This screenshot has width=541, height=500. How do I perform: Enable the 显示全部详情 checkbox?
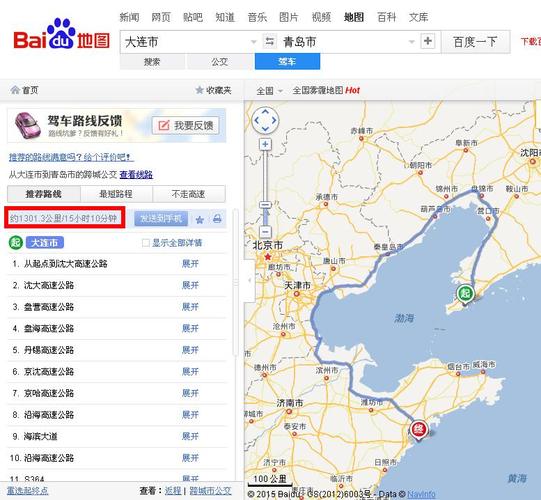click(146, 243)
